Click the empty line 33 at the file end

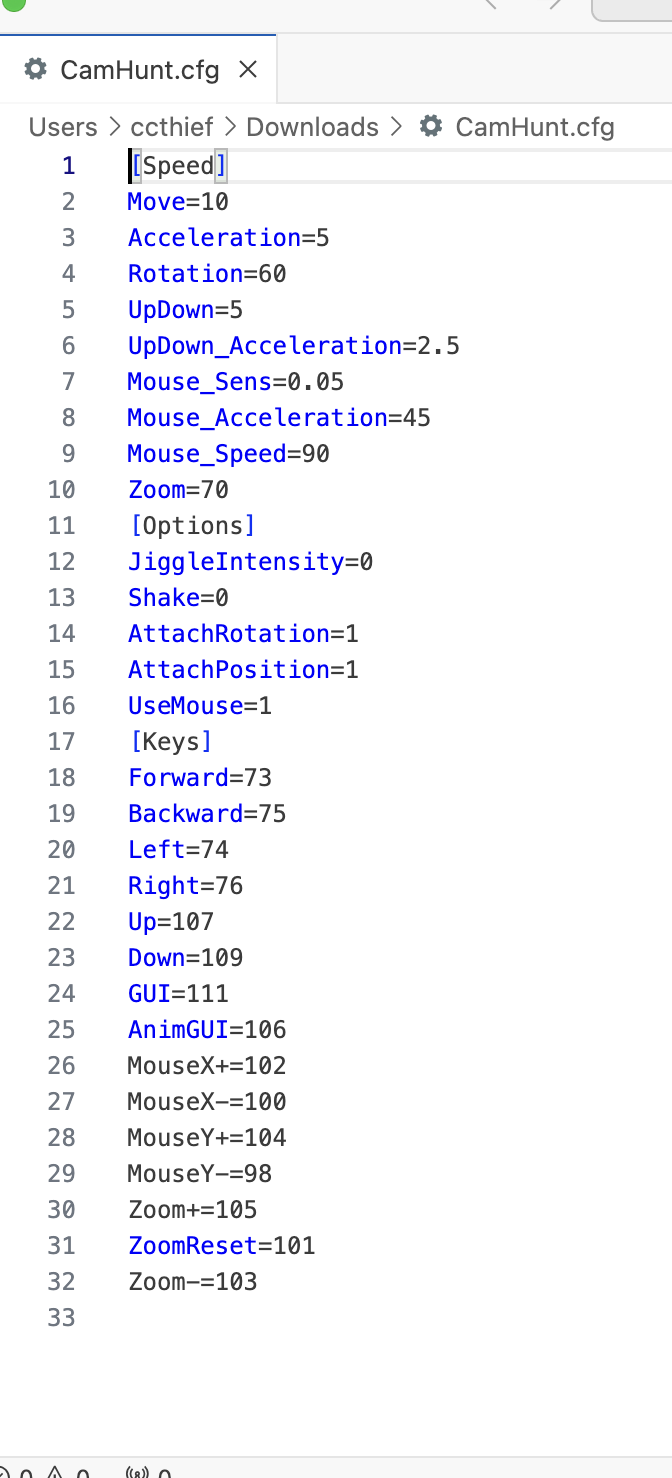coord(300,1318)
